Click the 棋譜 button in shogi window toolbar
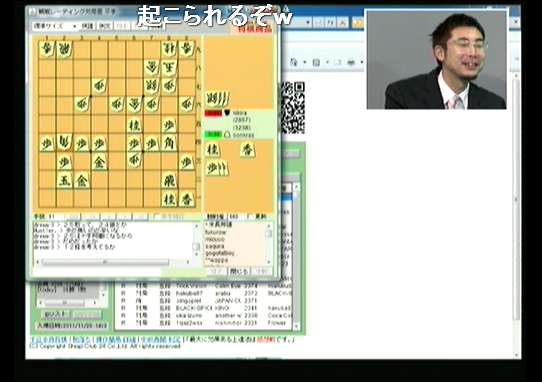Screen dimensions: 542x382 click(87, 26)
